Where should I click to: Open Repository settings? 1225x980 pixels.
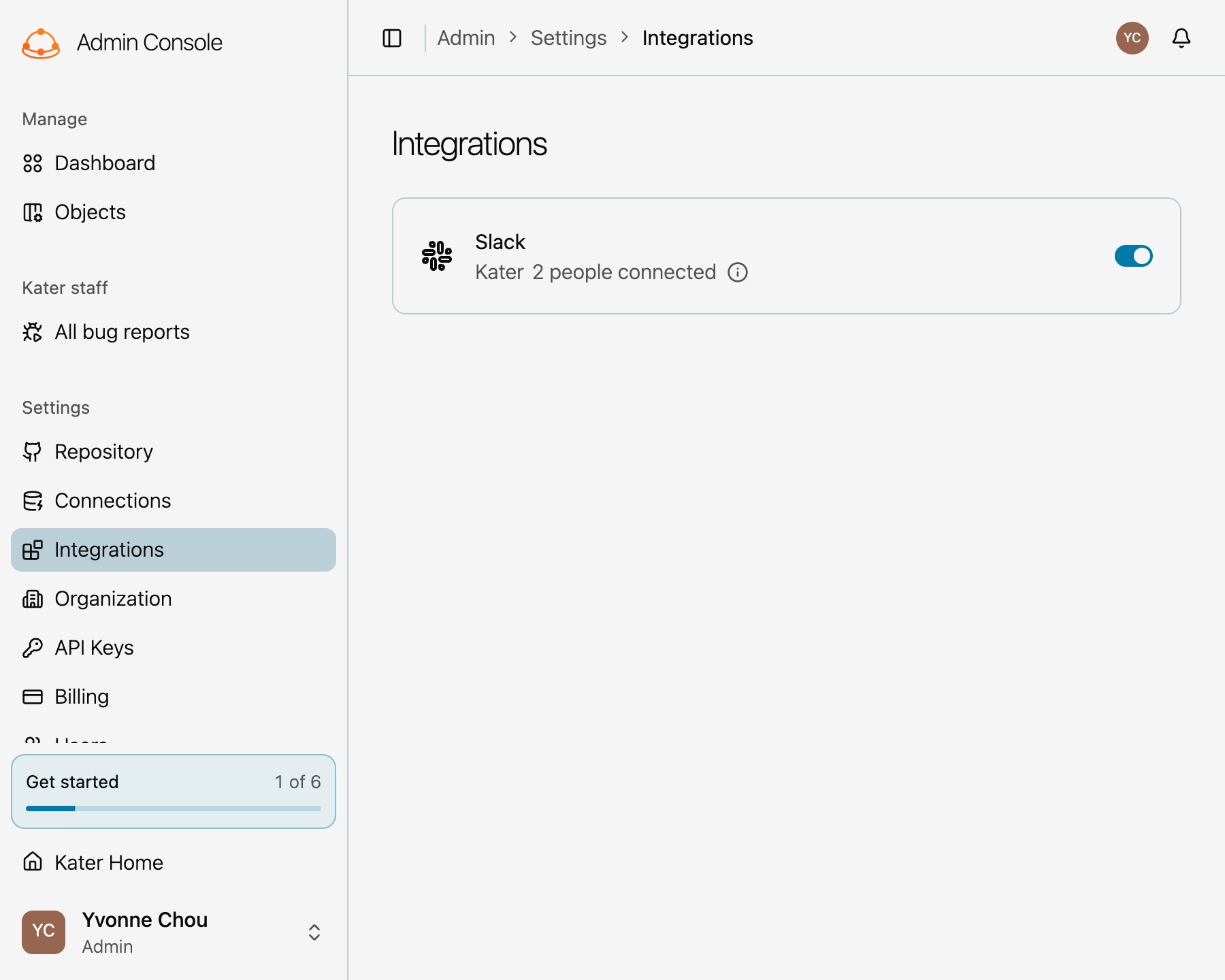click(174, 452)
